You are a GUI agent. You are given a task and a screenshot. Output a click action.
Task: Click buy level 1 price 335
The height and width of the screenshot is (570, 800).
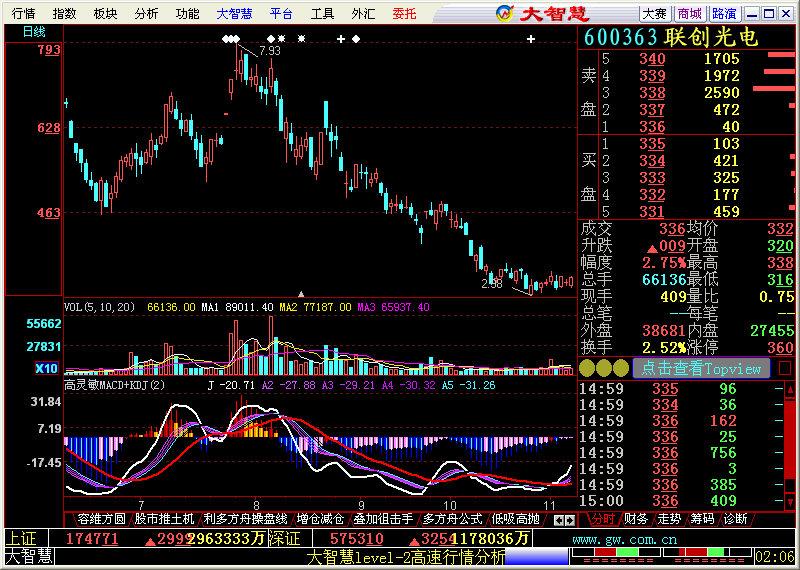653,144
